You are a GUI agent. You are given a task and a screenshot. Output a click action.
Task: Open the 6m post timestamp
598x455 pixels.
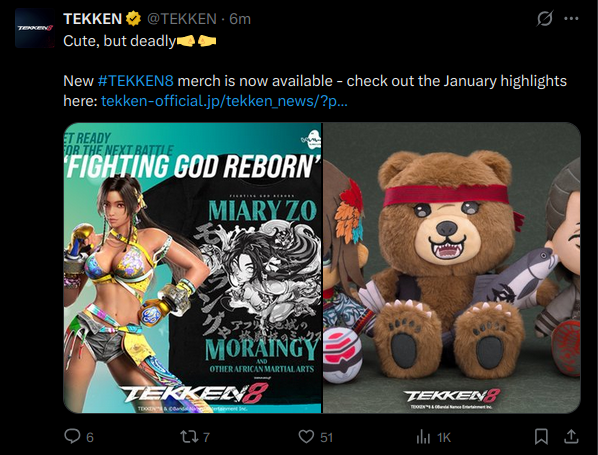pyautogui.click(x=240, y=19)
